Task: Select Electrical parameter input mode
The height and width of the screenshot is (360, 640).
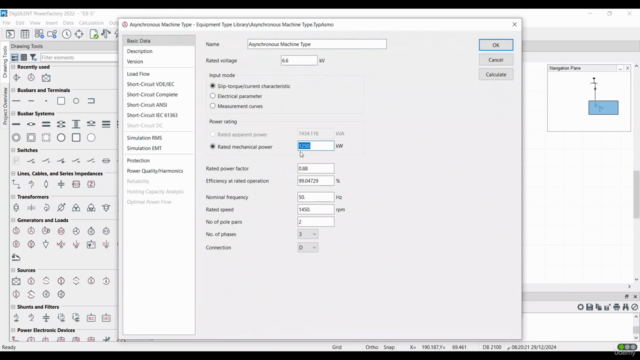Action: click(x=213, y=96)
